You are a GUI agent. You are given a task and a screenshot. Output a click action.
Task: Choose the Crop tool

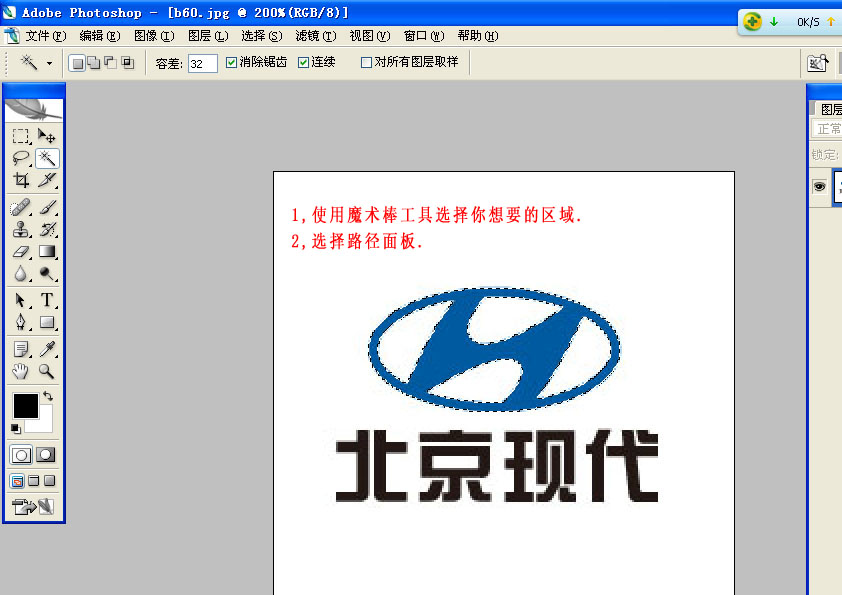pyautogui.click(x=20, y=180)
